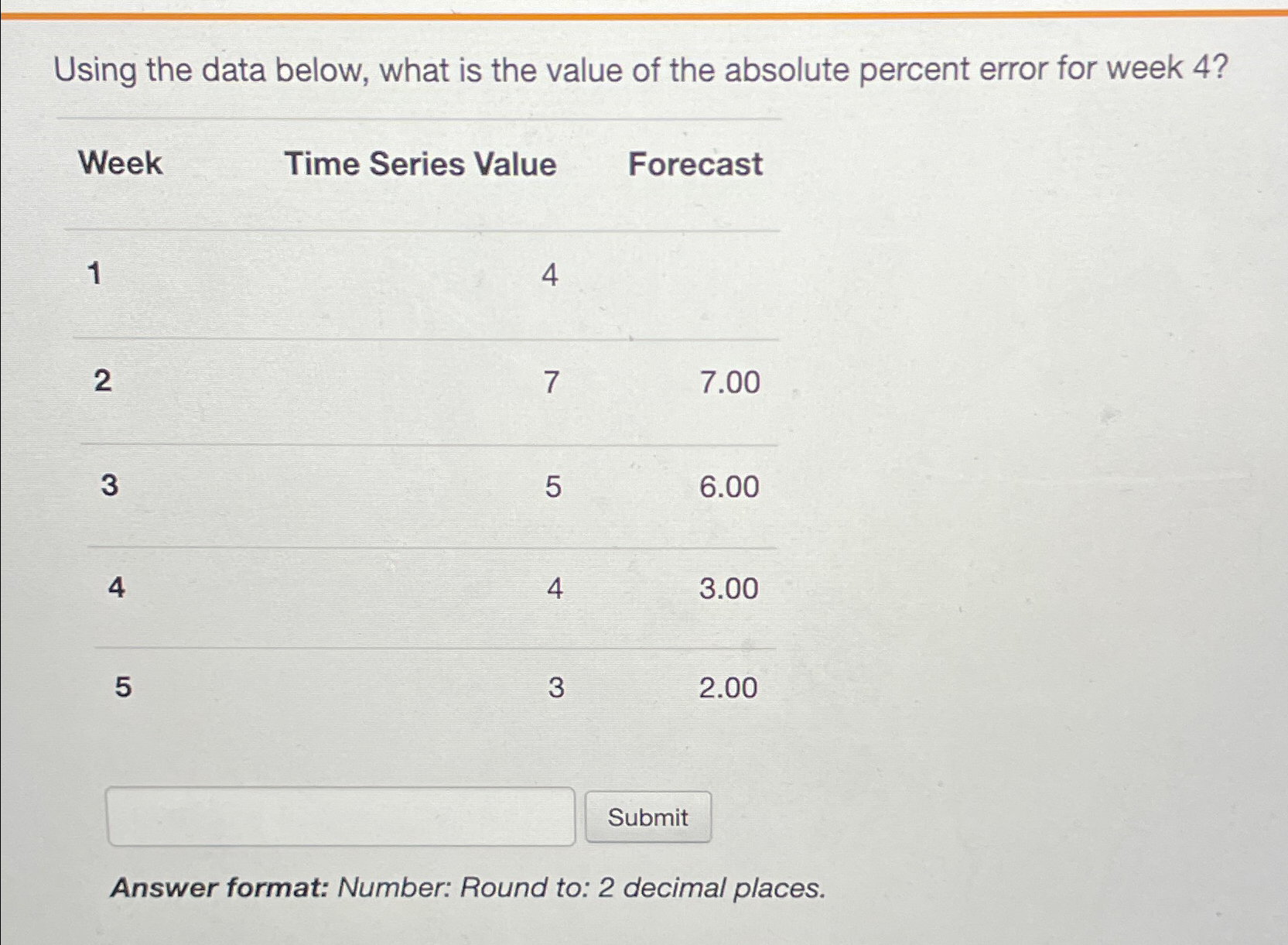Click the Week 5 row label
The width and height of the screenshot is (1288, 945).
pyautogui.click(x=122, y=687)
